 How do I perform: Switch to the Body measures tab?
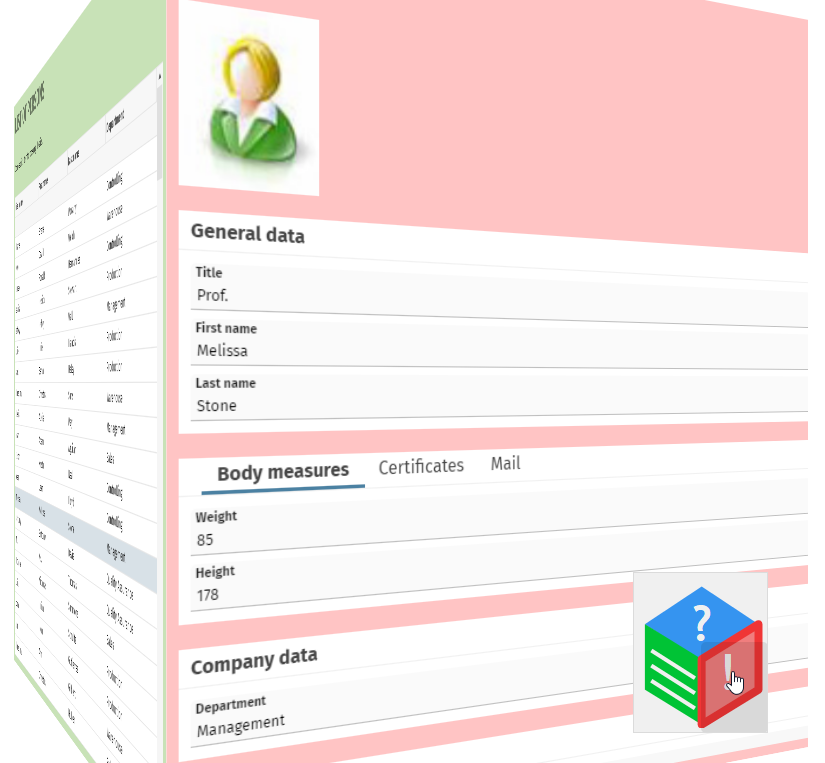283,471
